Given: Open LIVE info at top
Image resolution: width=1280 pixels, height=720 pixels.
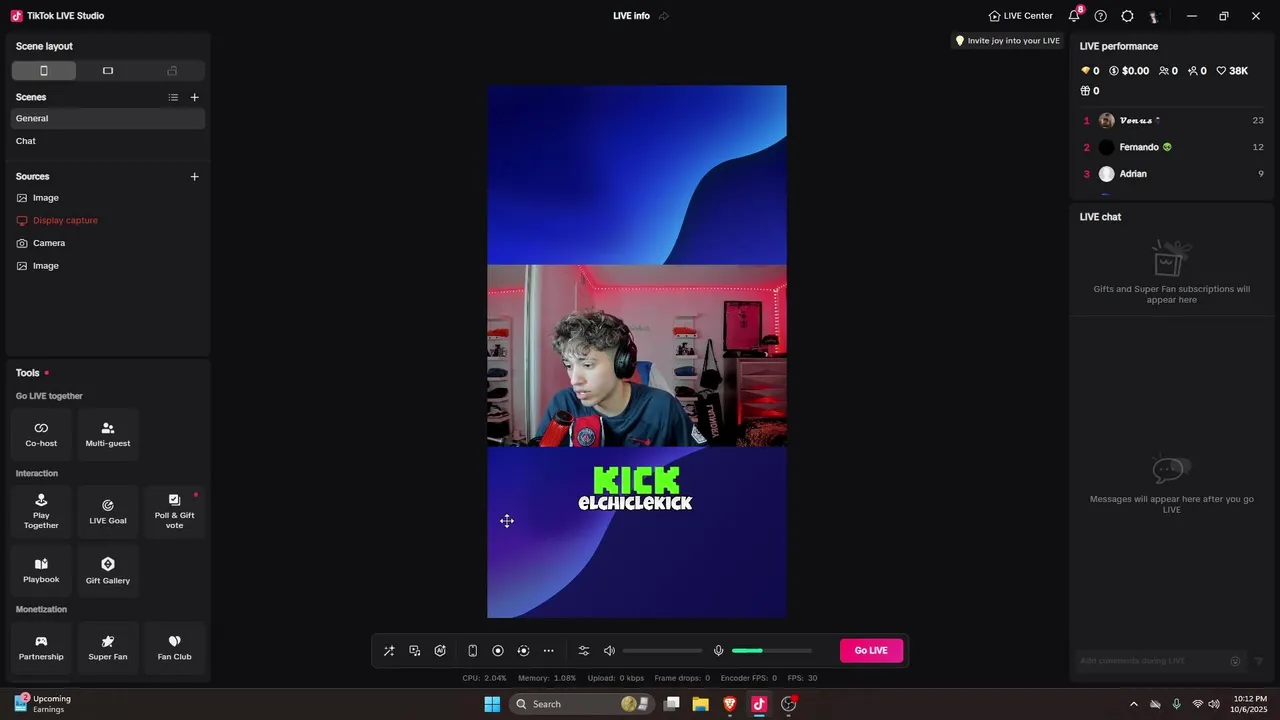Looking at the screenshot, I should (631, 16).
